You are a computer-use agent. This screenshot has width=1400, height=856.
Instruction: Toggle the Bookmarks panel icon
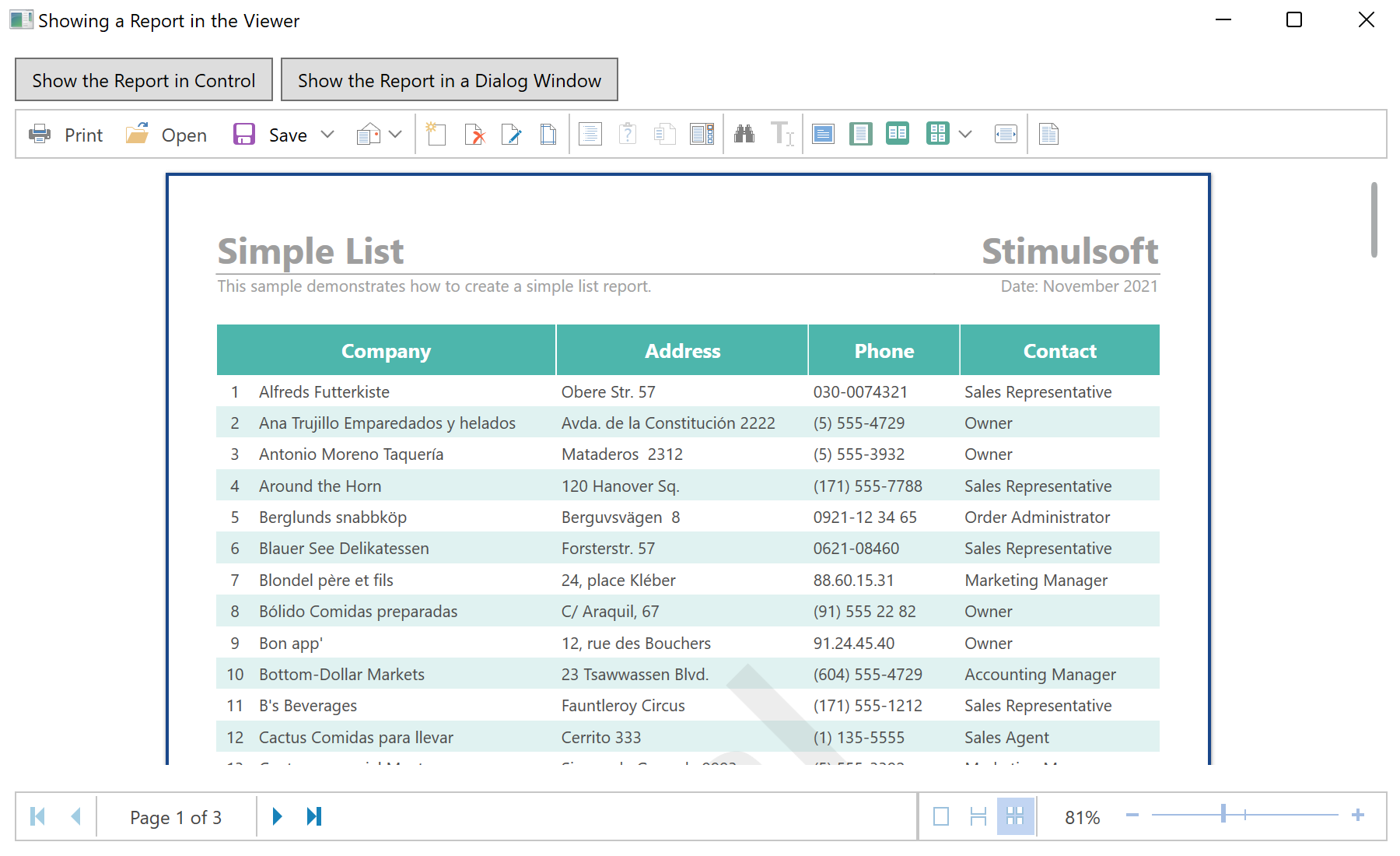pos(590,135)
